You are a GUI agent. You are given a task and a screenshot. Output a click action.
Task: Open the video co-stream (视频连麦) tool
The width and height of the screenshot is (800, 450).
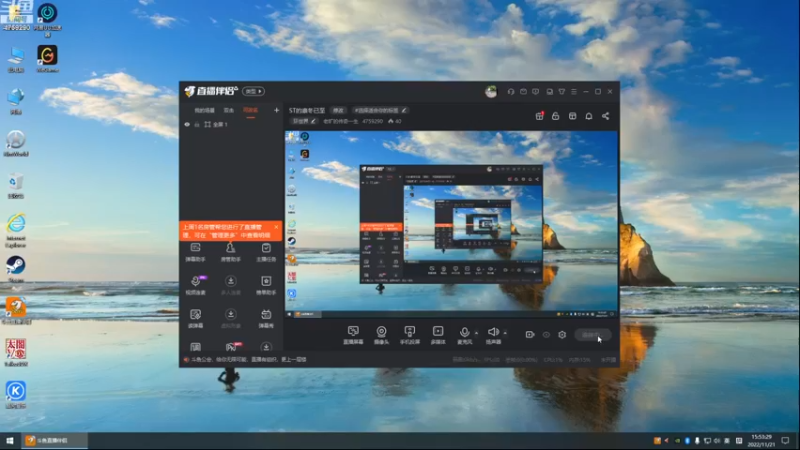pos(195,285)
